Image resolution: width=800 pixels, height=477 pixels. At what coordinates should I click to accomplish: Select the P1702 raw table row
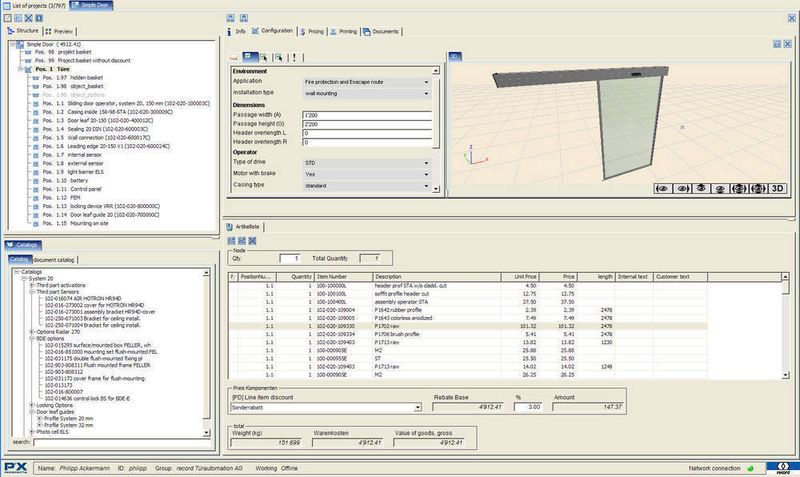(x=467, y=326)
